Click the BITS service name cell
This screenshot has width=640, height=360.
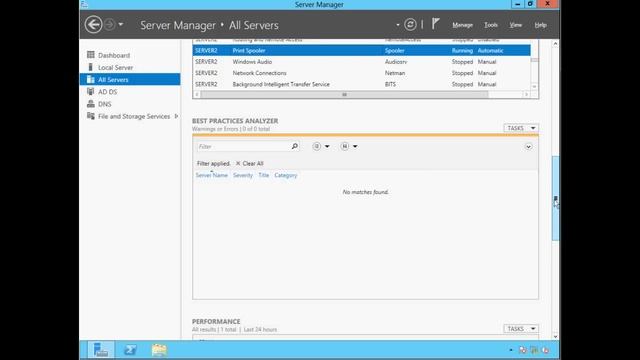(x=390, y=84)
